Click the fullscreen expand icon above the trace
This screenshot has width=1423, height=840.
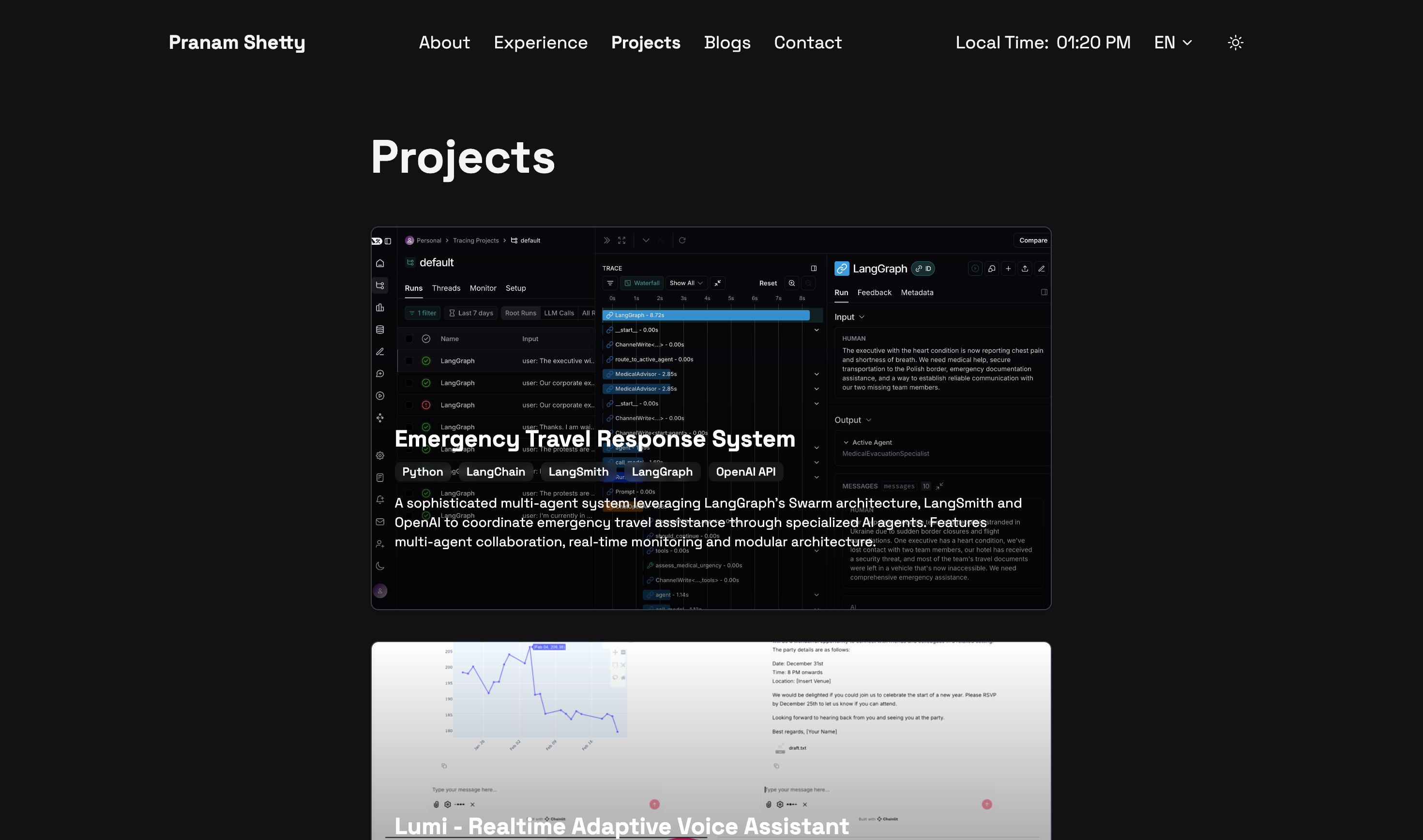click(x=621, y=240)
